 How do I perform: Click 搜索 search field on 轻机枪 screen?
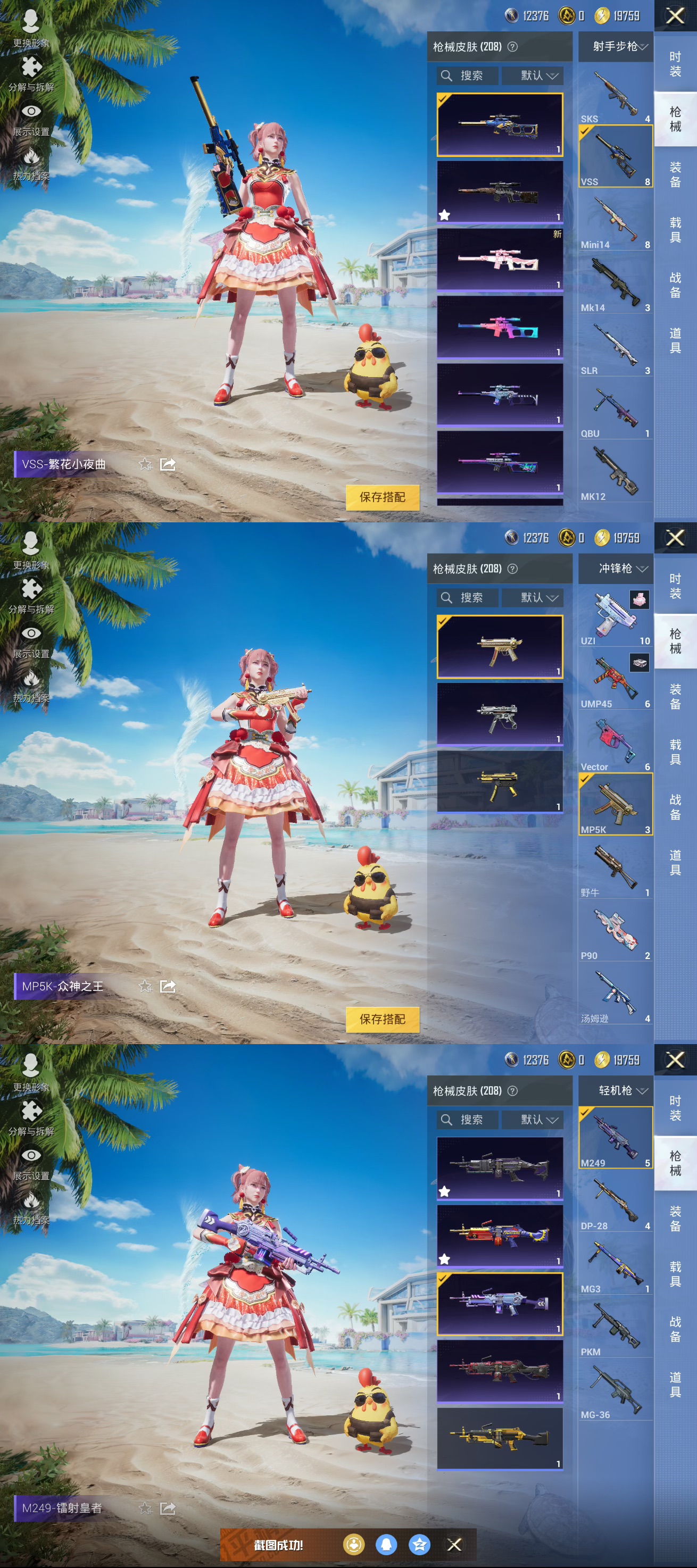[468, 1120]
